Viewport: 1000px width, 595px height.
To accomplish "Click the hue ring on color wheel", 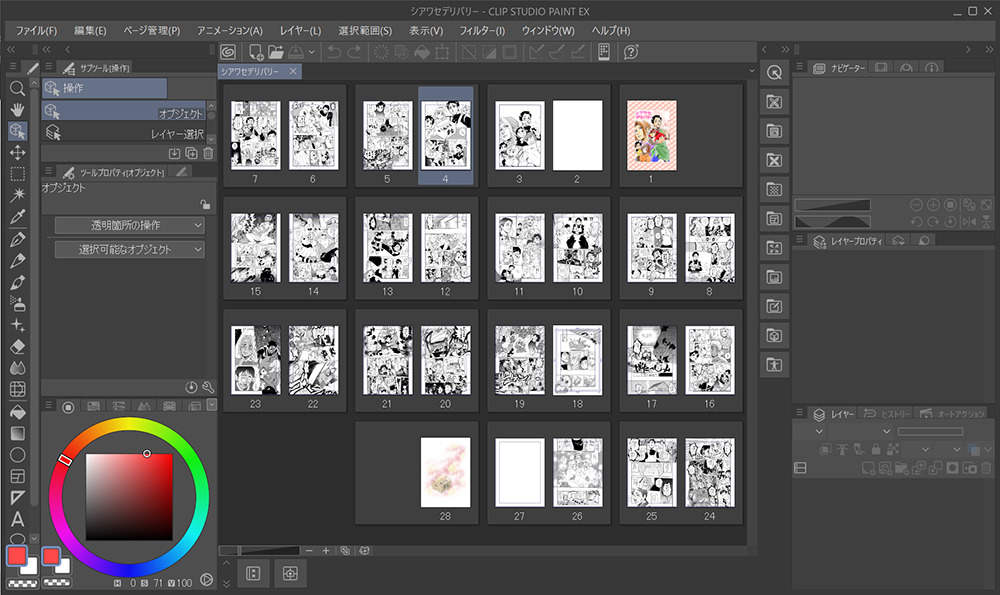I will 129,497.
